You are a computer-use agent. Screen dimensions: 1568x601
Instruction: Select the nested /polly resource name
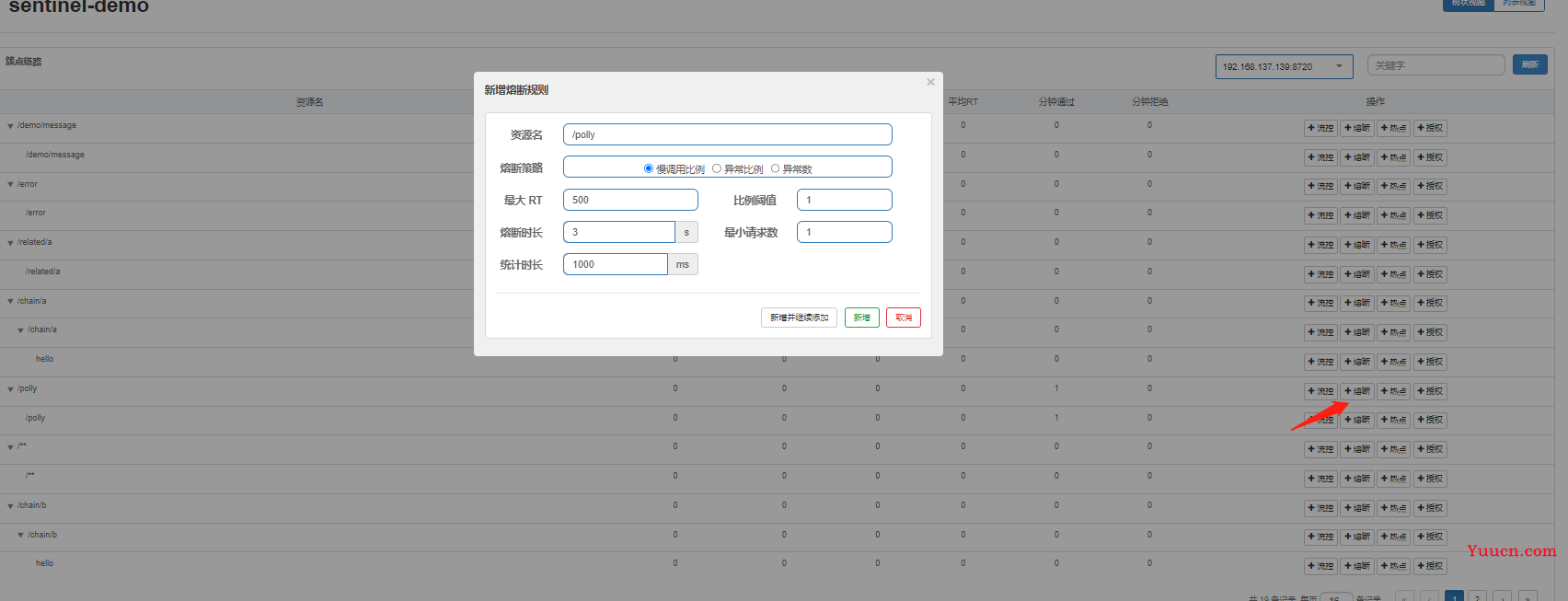(x=35, y=418)
